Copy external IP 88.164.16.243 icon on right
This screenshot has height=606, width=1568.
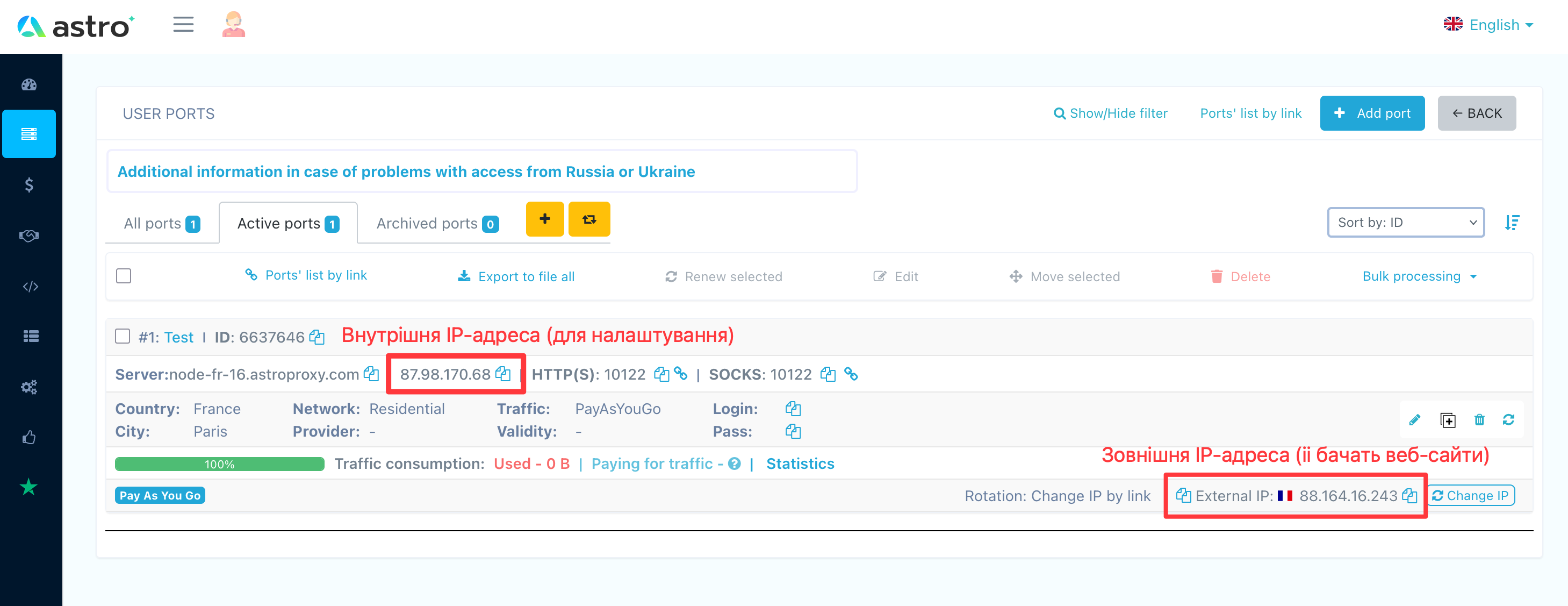(x=1409, y=496)
